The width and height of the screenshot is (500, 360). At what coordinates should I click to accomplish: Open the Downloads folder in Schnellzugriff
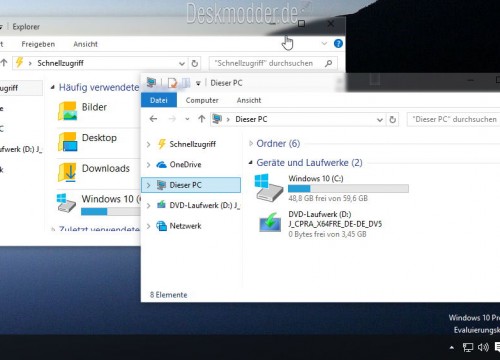[94, 171]
